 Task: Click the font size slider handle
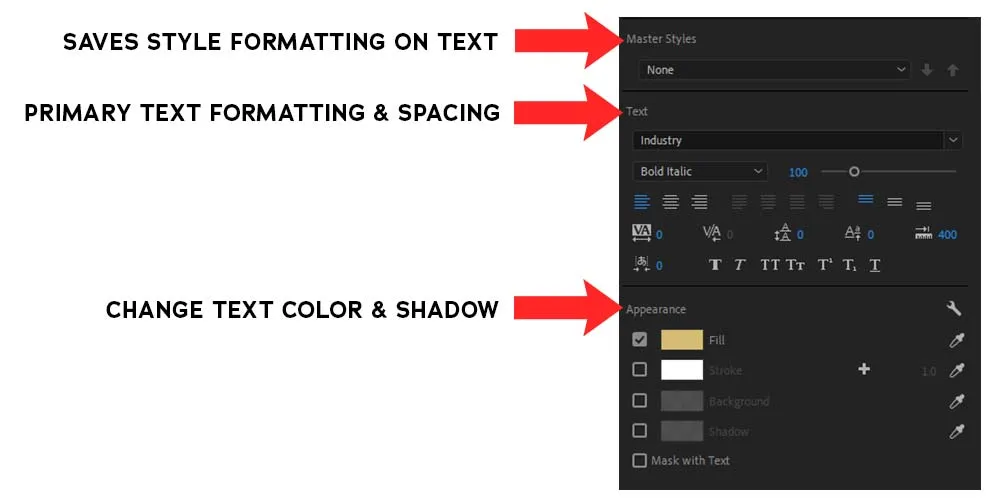(x=854, y=171)
